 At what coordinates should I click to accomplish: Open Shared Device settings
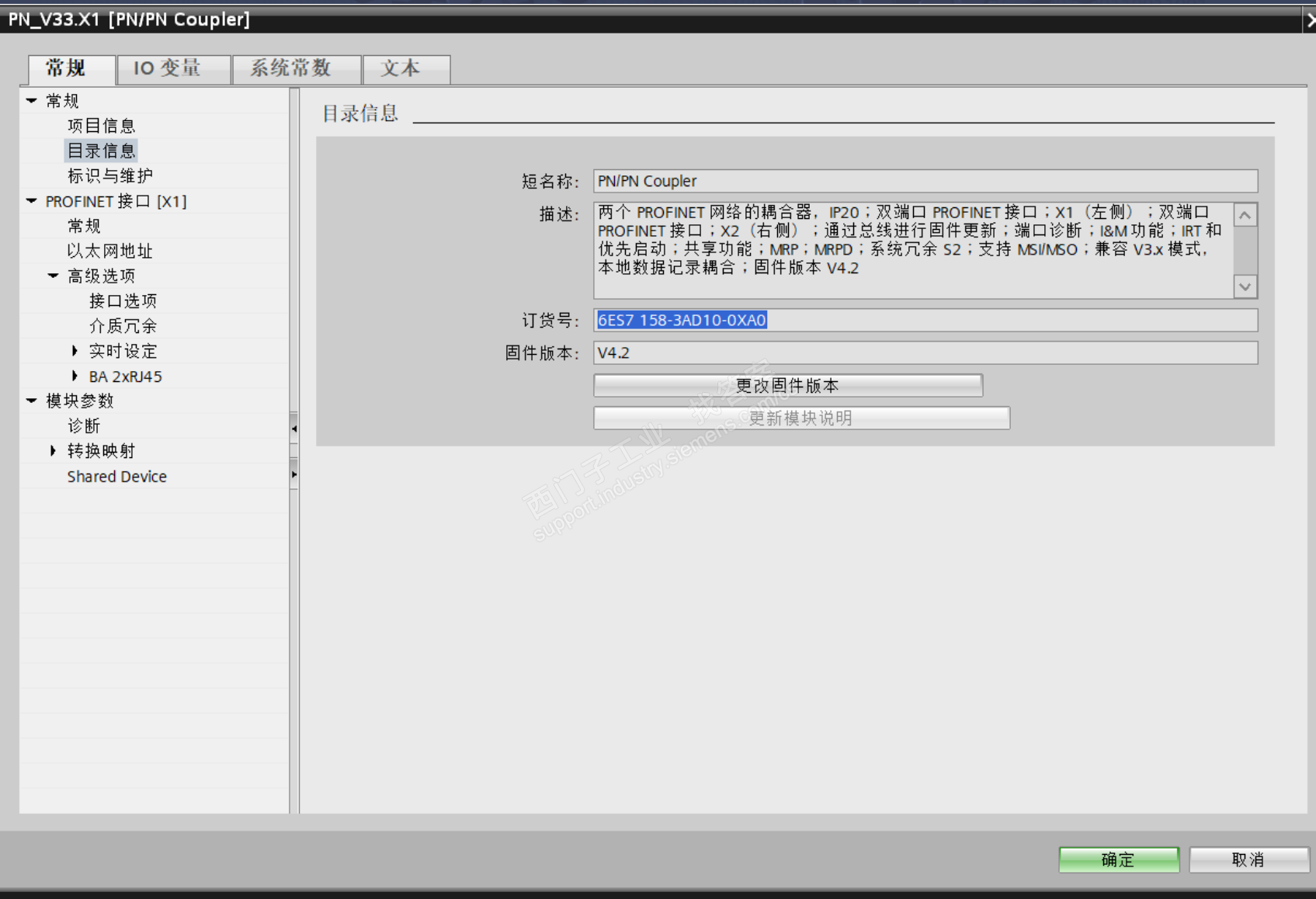(116, 477)
